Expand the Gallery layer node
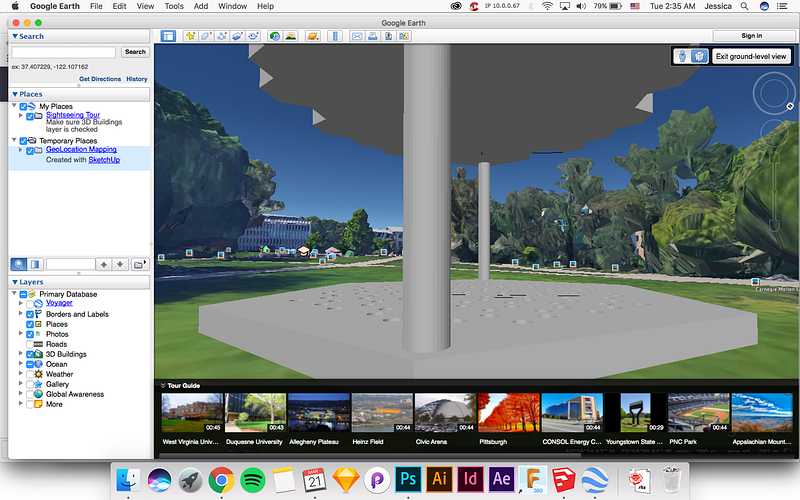 tap(20, 384)
